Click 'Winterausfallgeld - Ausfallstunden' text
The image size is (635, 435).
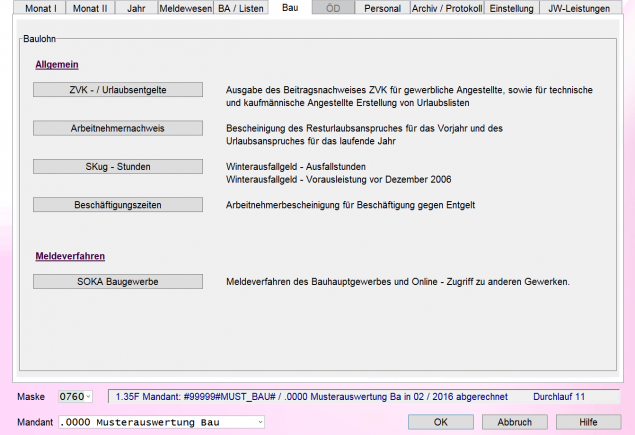[x=296, y=166]
